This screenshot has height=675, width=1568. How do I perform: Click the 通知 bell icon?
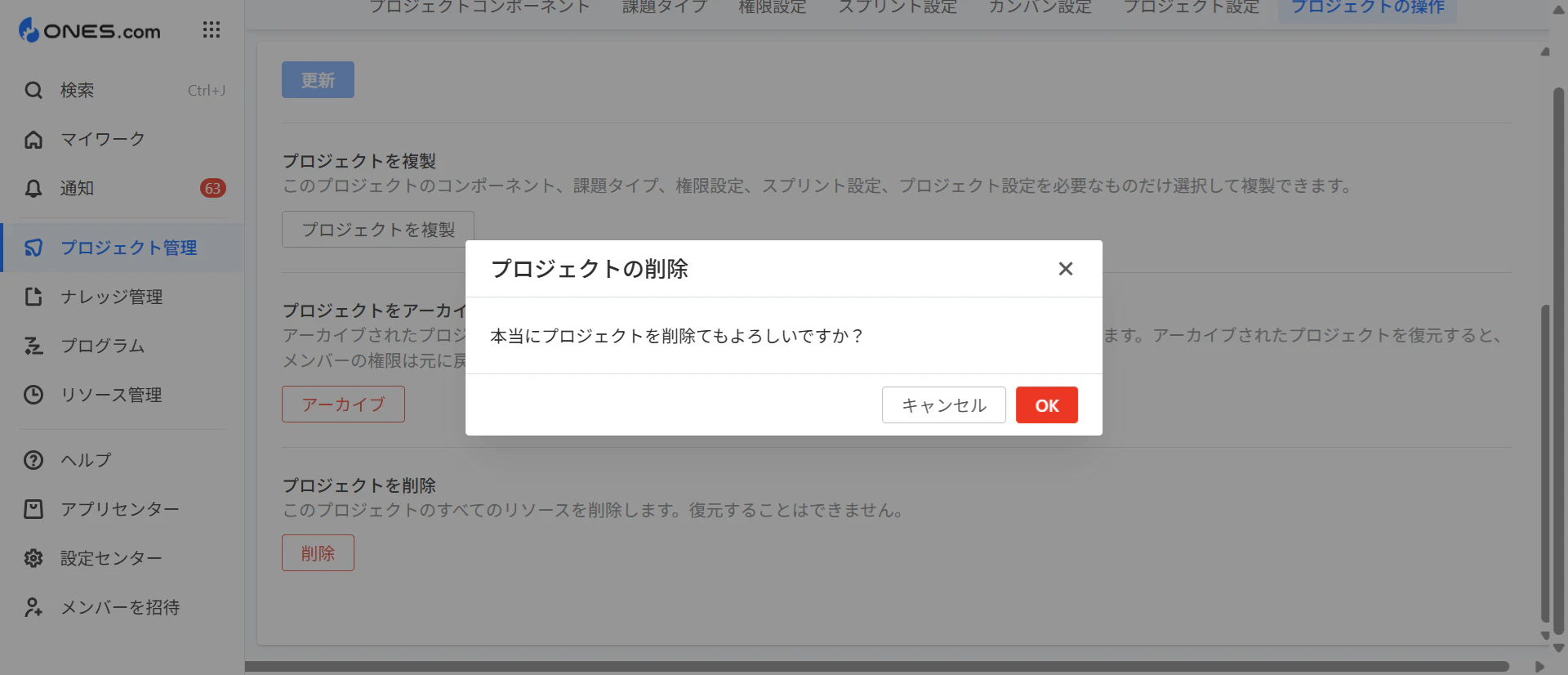tap(33, 188)
